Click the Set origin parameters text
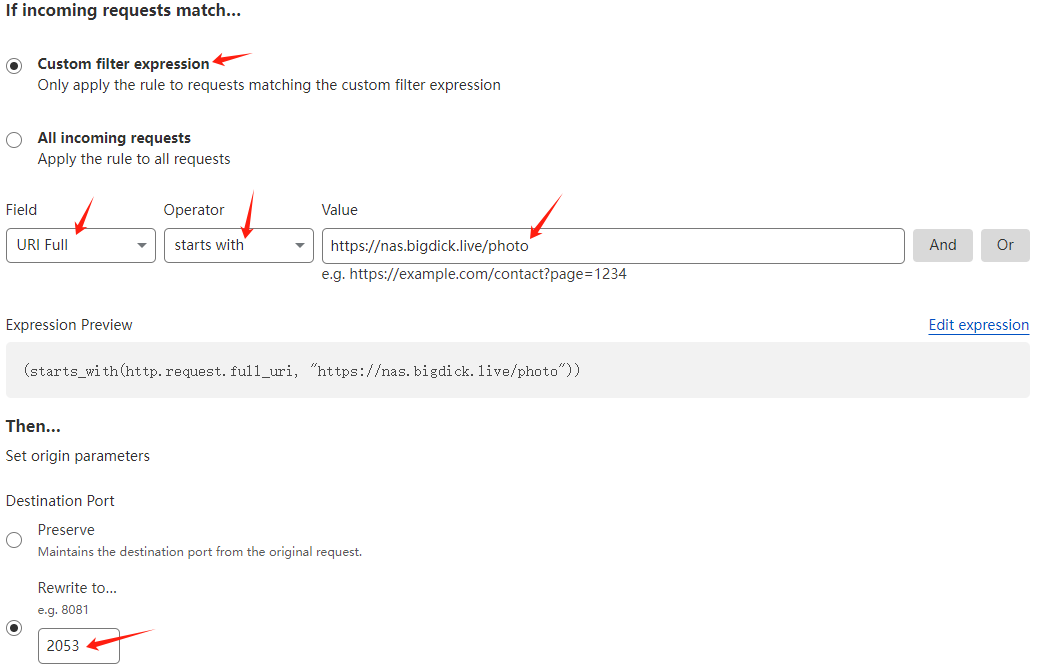1038x669 pixels. click(x=78, y=455)
